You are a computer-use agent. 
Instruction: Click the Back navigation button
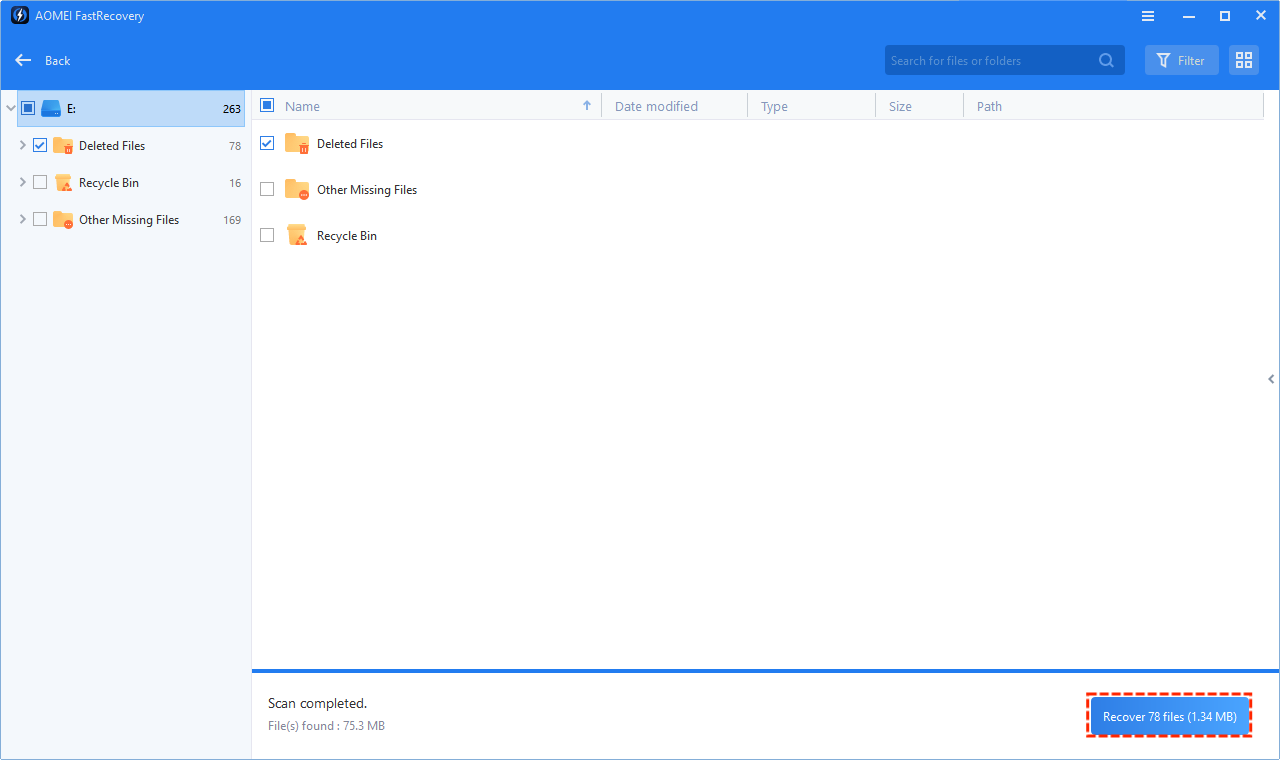[x=42, y=60]
